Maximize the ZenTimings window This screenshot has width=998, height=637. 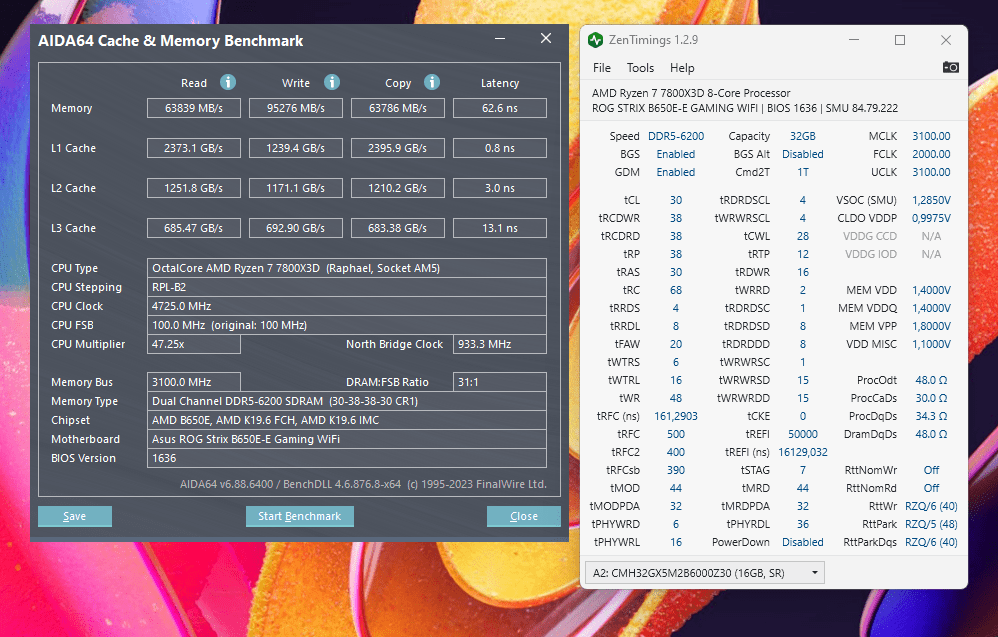[x=900, y=40]
